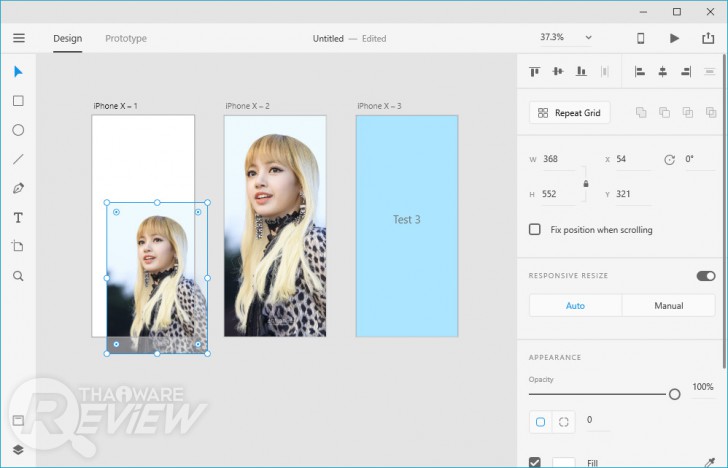Image resolution: width=728 pixels, height=468 pixels.
Task: Align selection to left edge
Action: click(640, 72)
